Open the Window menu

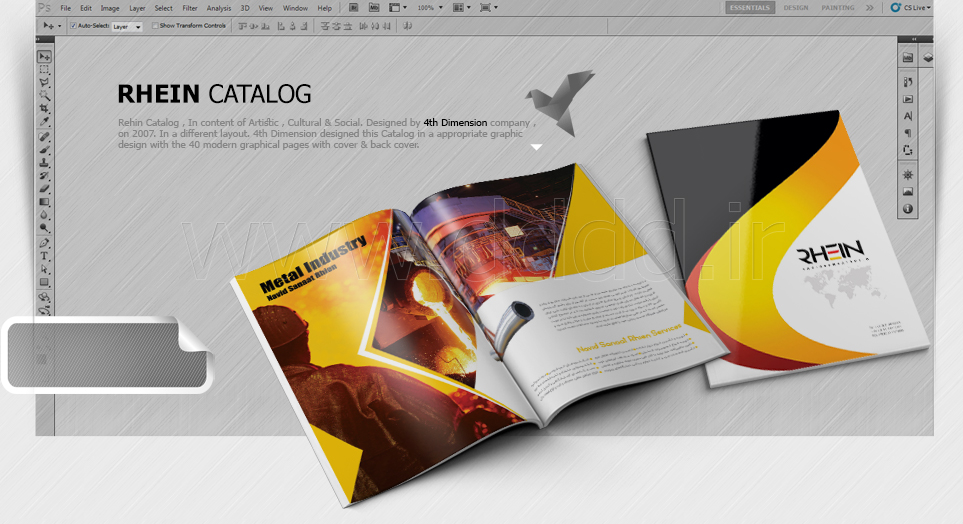295,8
